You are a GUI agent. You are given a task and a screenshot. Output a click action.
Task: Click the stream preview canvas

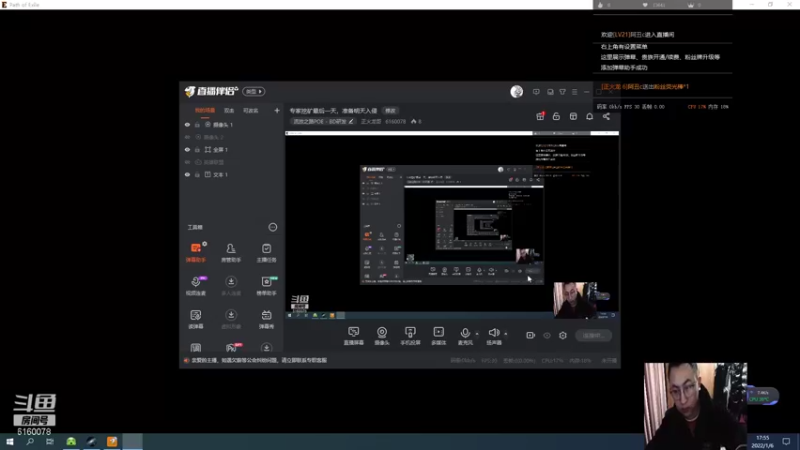[x=452, y=226]
